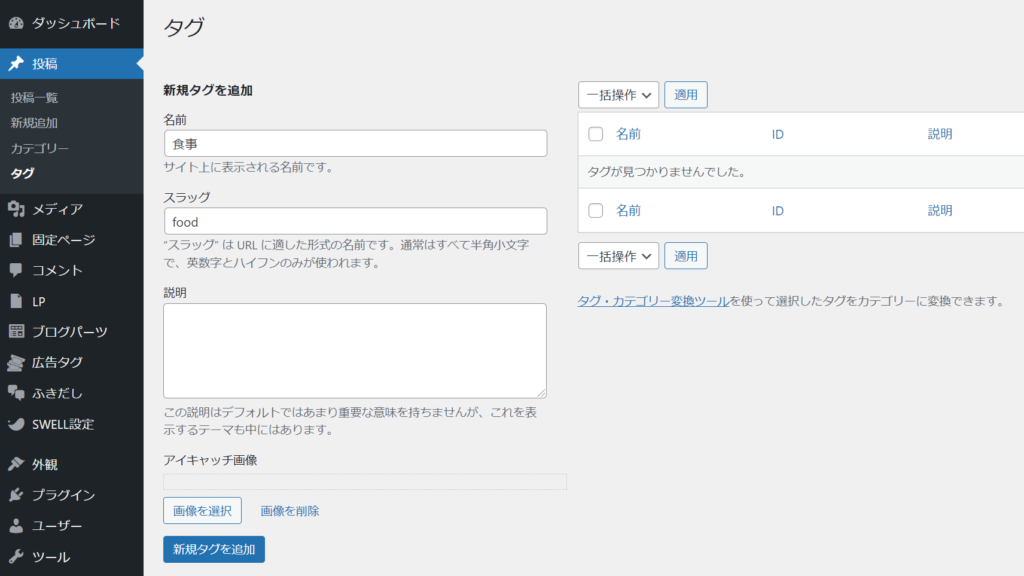Check the select-all checkbox in table header
Viewport: 1024px width, 576px height.
pyautogui.click(x=596, y=134)
